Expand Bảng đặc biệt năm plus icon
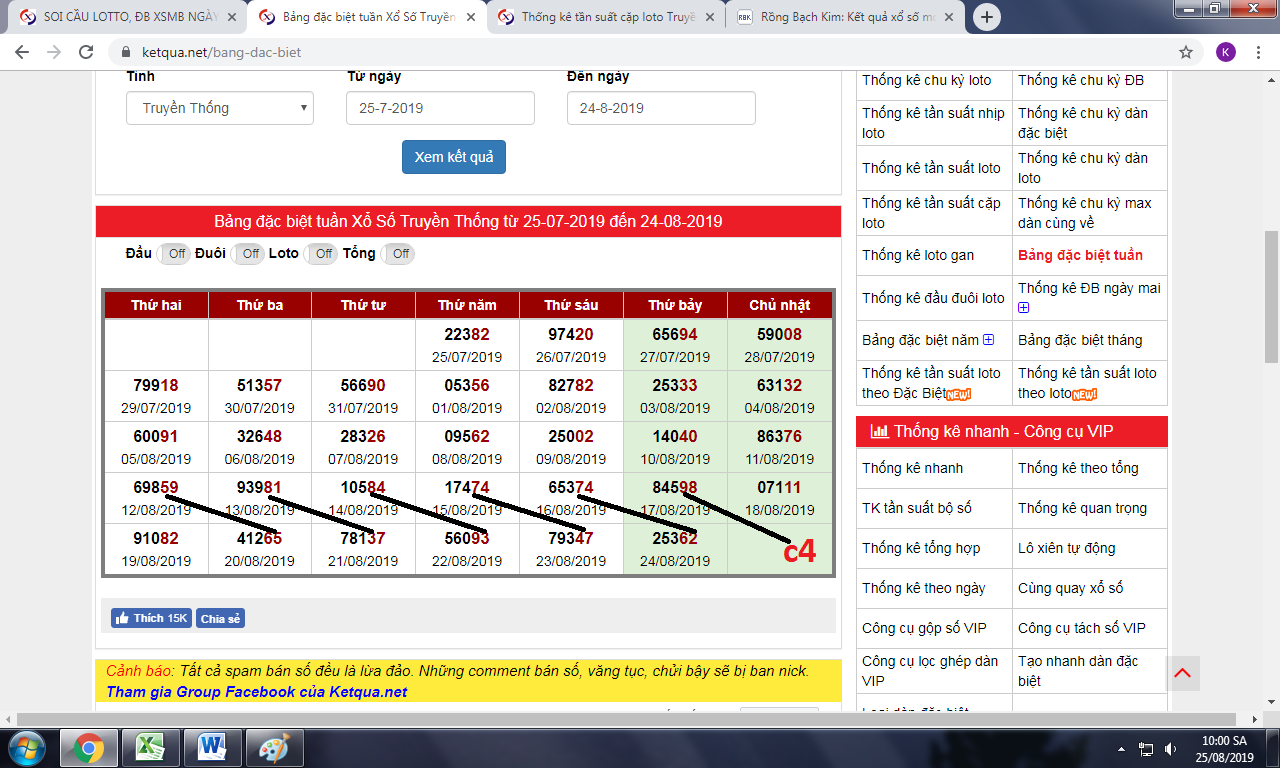The width and height of the screenshot is (1280, 768). (988, 340)
